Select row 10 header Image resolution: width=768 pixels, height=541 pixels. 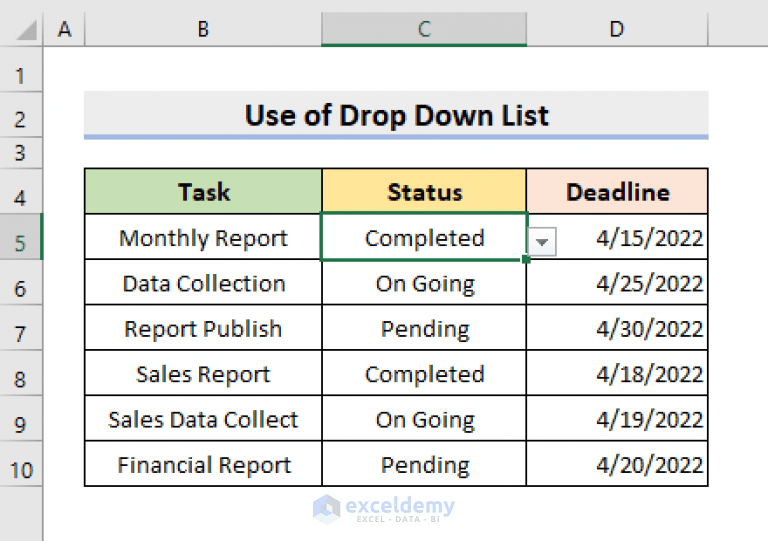(21, 463)
